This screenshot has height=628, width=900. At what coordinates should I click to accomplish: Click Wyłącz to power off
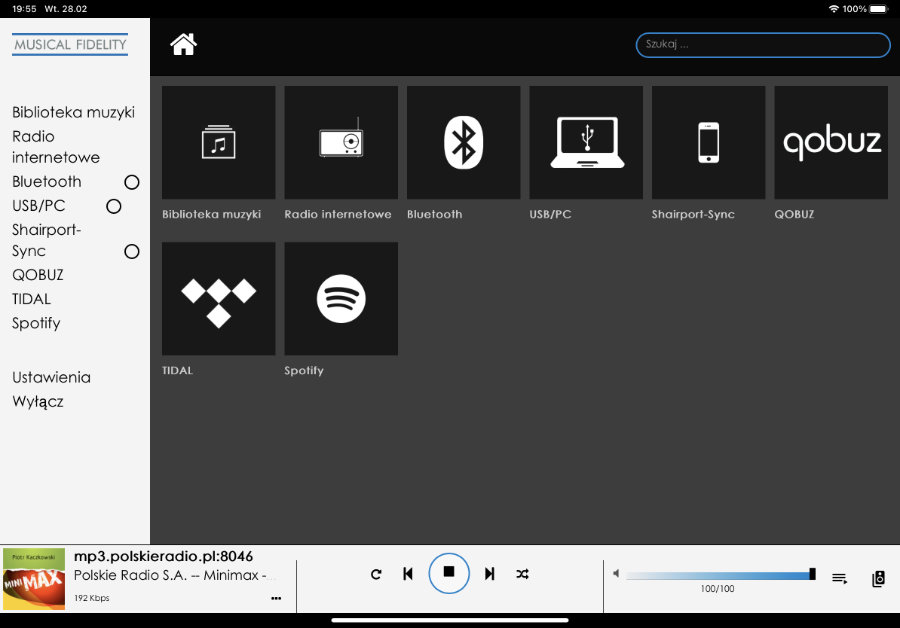pyautogui.click(x=38, y=402)
